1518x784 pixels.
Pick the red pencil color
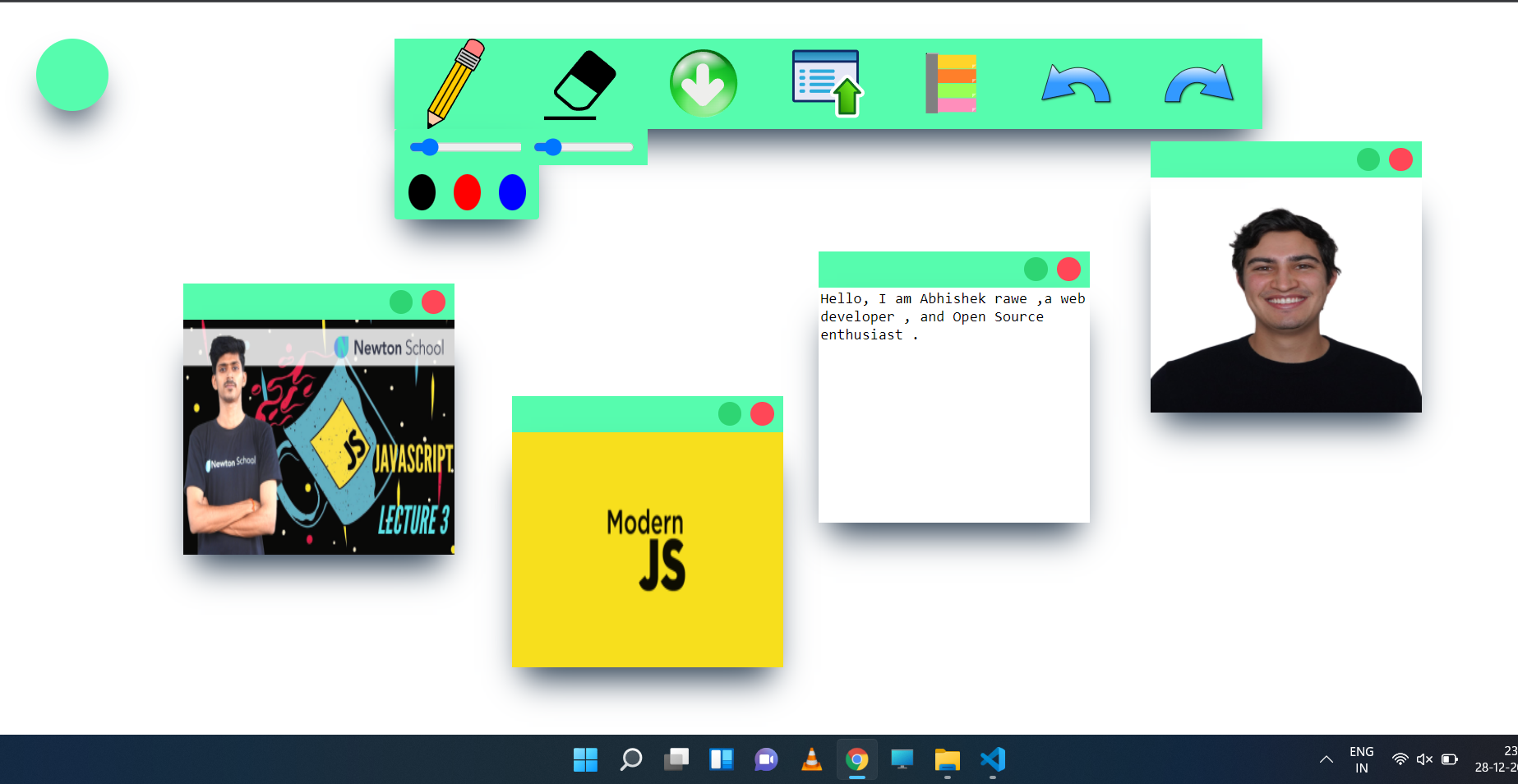[x=467, y=192]
